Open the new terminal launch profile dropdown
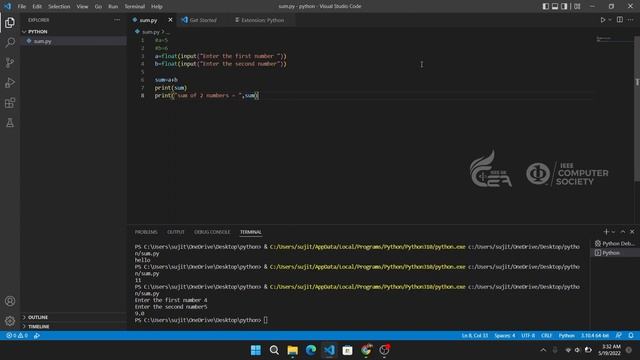The image size is (640, 360). 613,231
